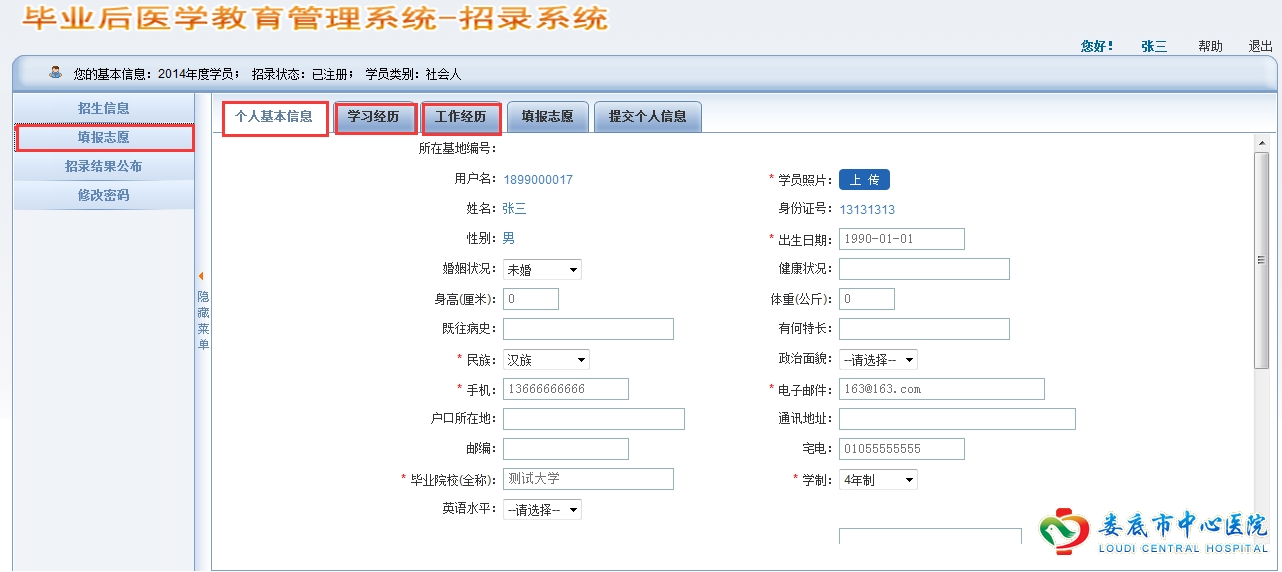The height and width of the screenshot is (572, 1282).
Task: Go to the 提交个人信息 tab
Action: 647,117
